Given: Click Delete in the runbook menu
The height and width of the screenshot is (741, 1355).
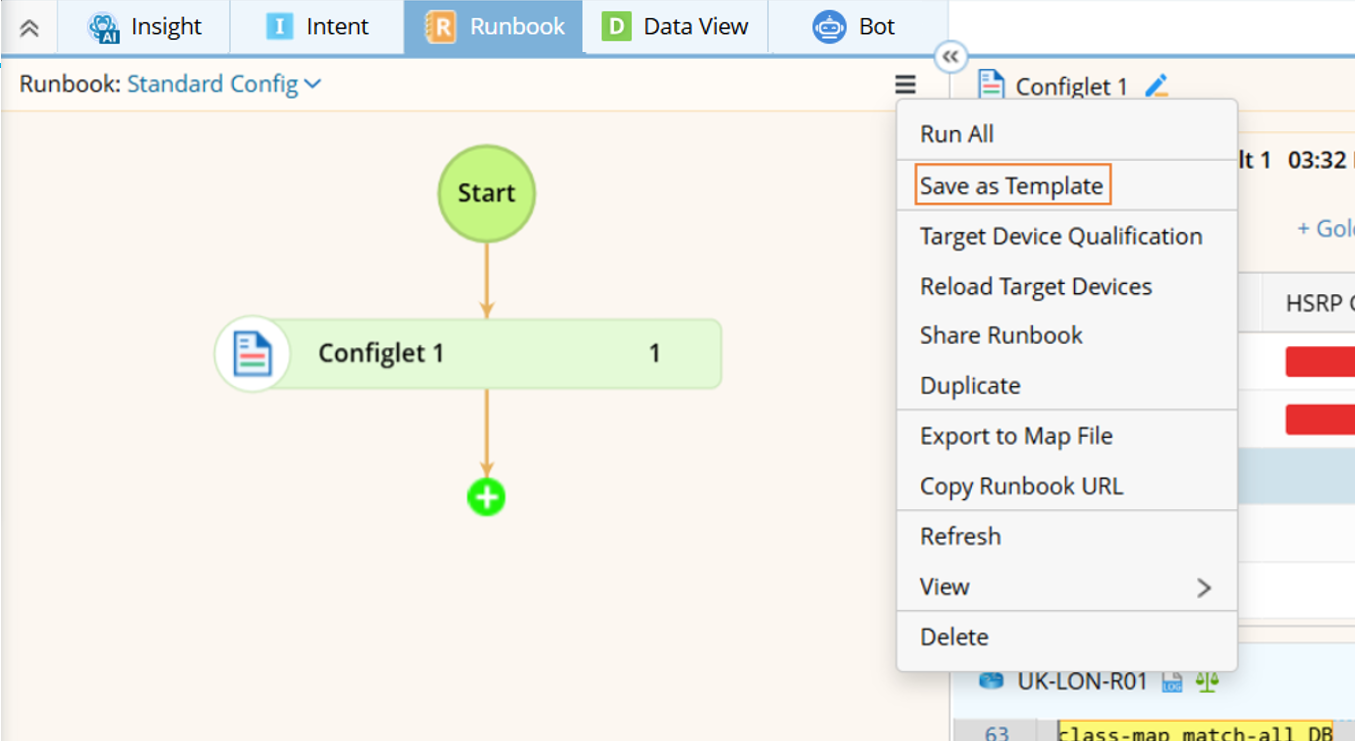Looking at the screenshot, I should (954, 637).
